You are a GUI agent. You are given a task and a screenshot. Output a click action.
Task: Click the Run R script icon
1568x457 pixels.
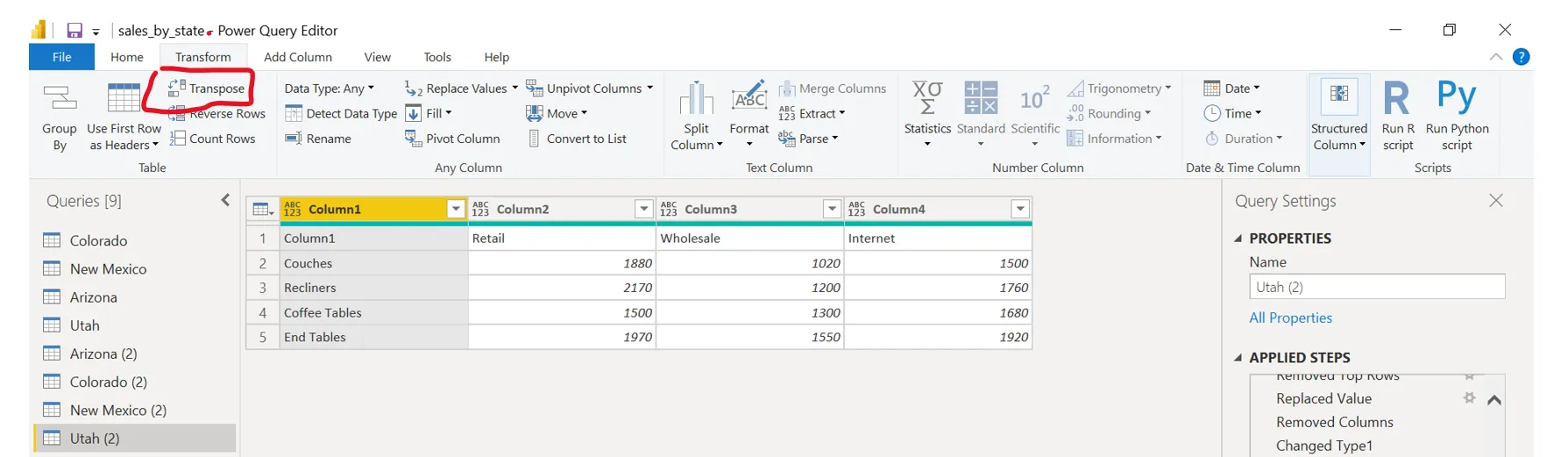(x=1397, y=98)
